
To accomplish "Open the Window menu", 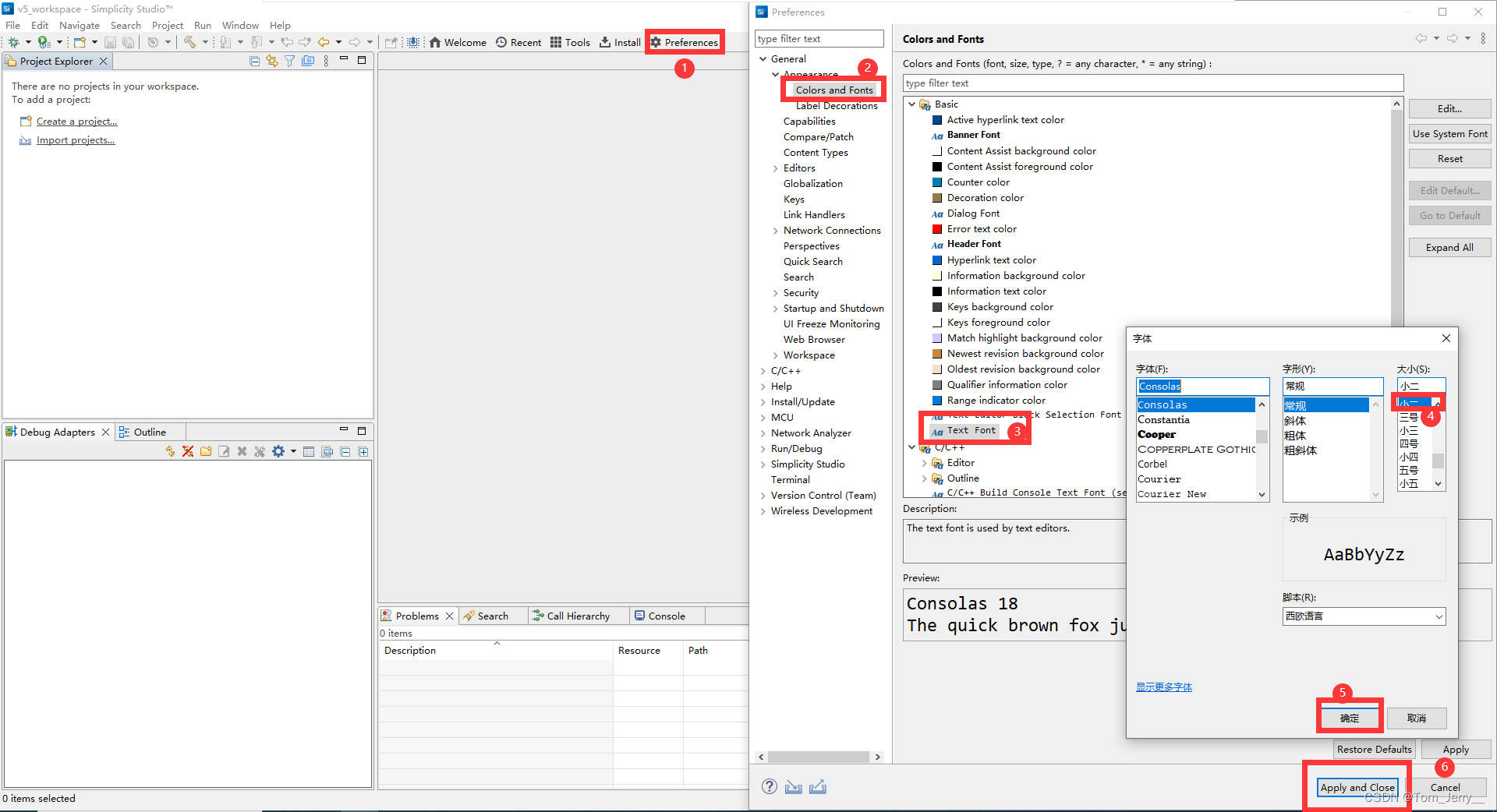I will [x=239, y=24].
